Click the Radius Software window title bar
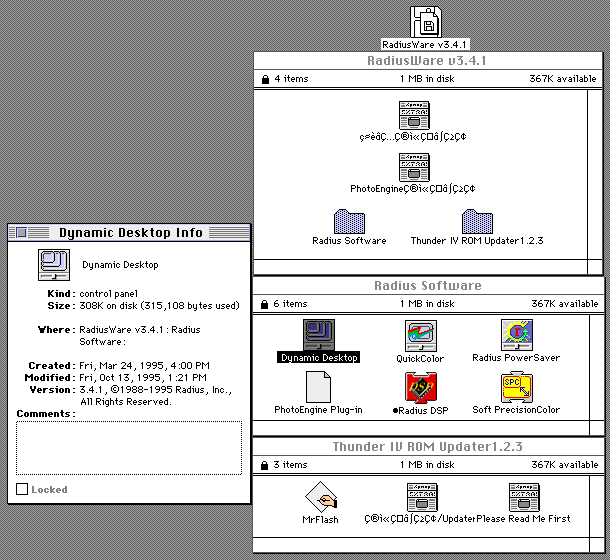 click(x=428, y=286)
